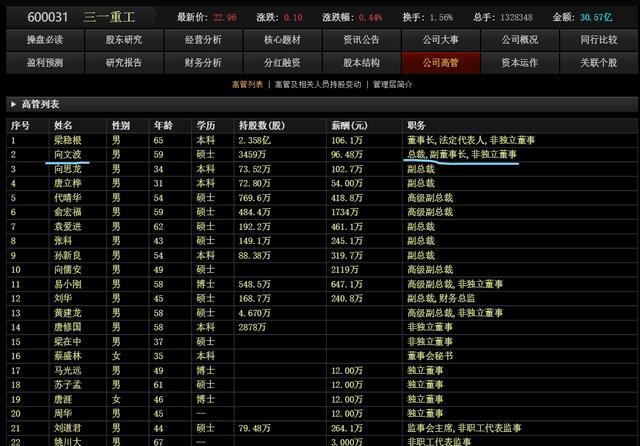Click position 董事会秘书
This screenshot has height=446, width=640.
tap(430, 356)
